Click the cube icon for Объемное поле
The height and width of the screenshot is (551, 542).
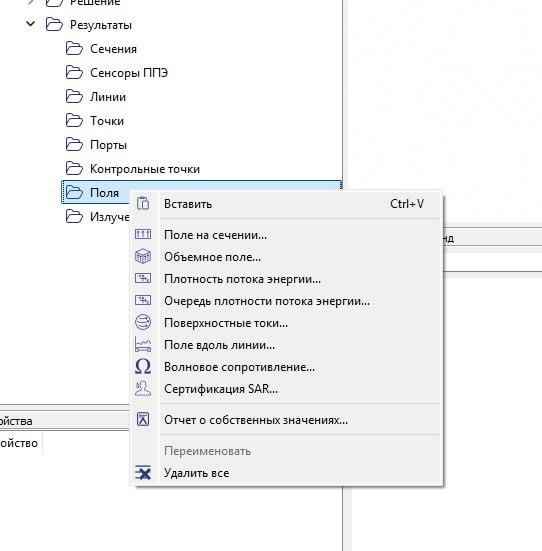click(143, 256)
